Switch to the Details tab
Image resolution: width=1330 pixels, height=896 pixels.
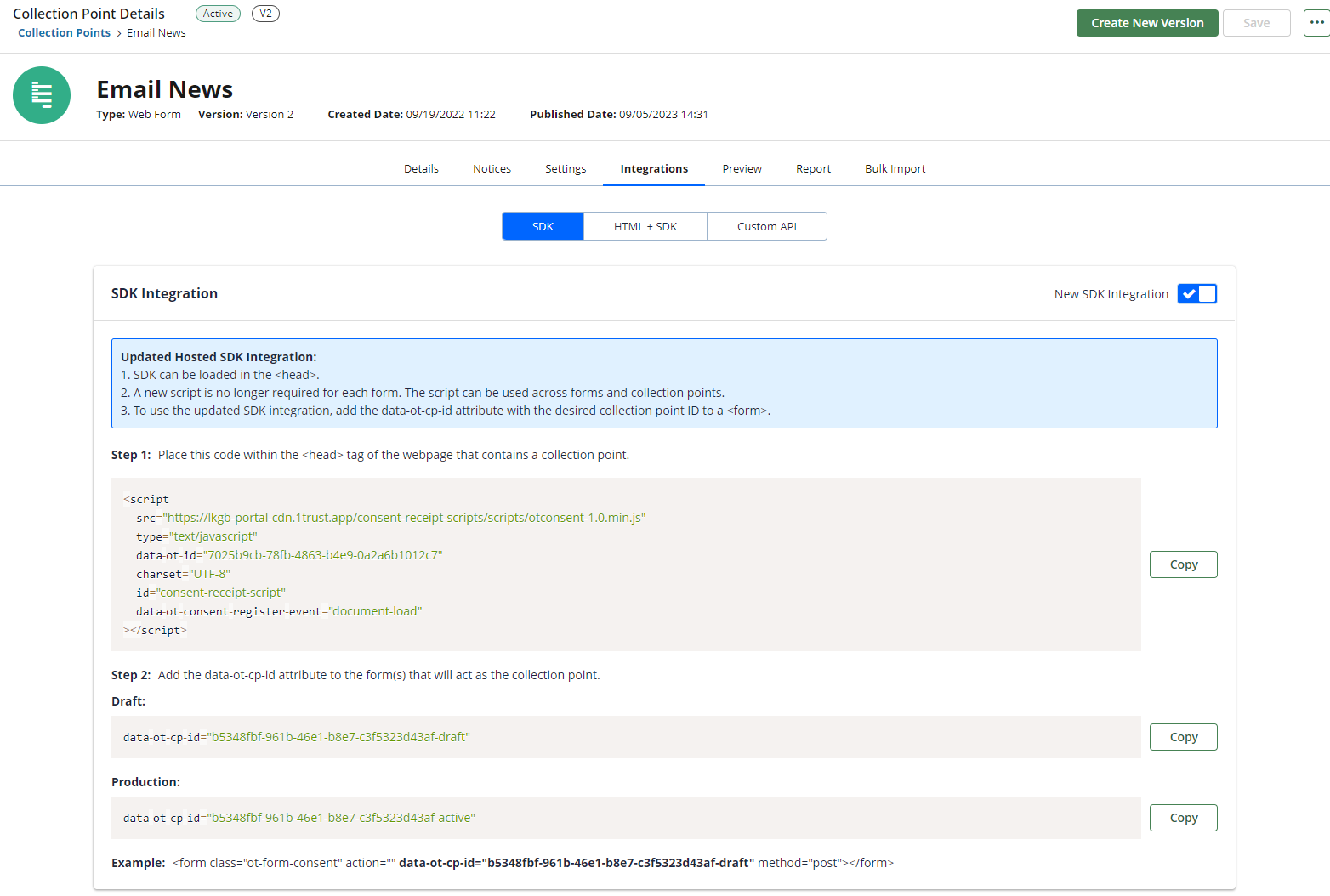pyautogui.click(x=421, y=168)
